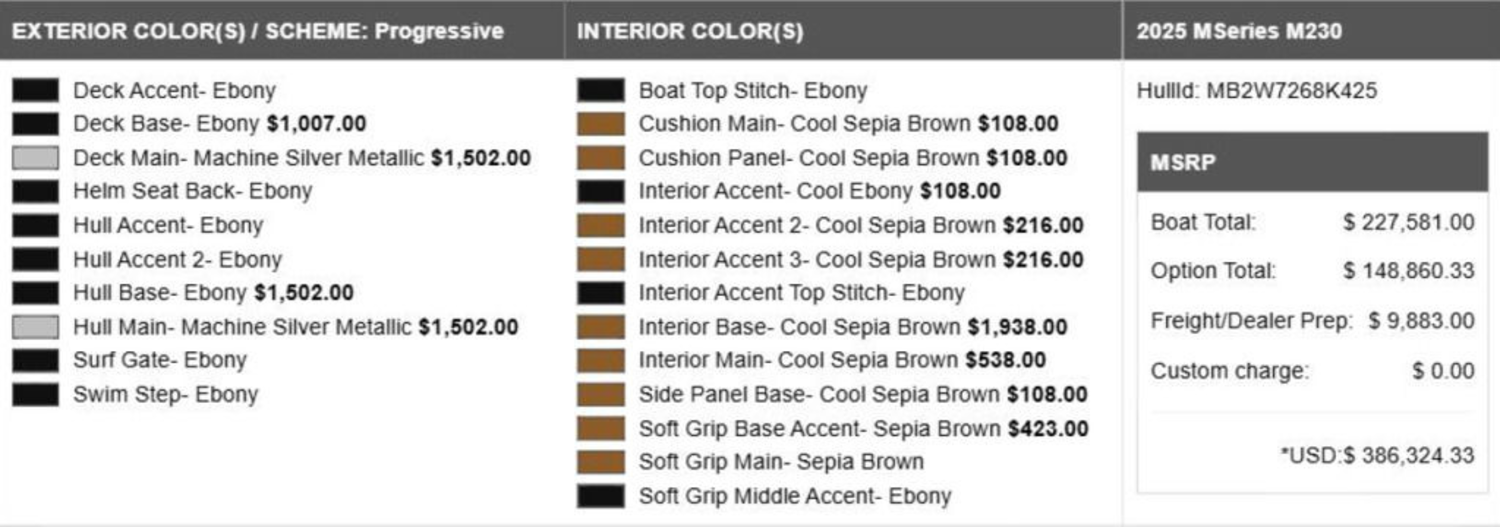
Task: Click the USD grand total value
Action: point(1408,456)
